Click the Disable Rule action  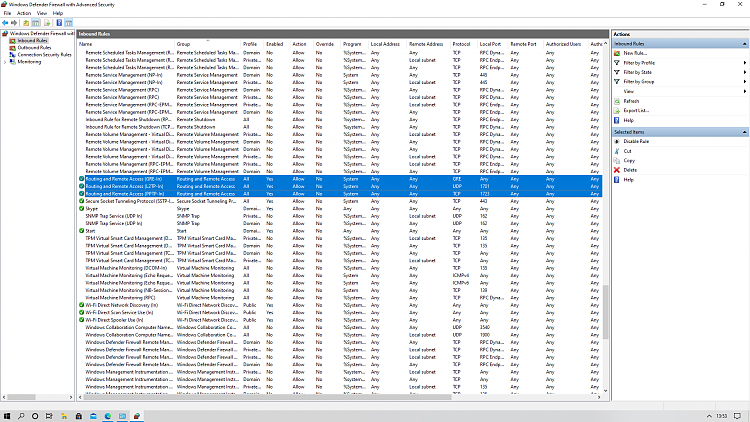[636, 142]
